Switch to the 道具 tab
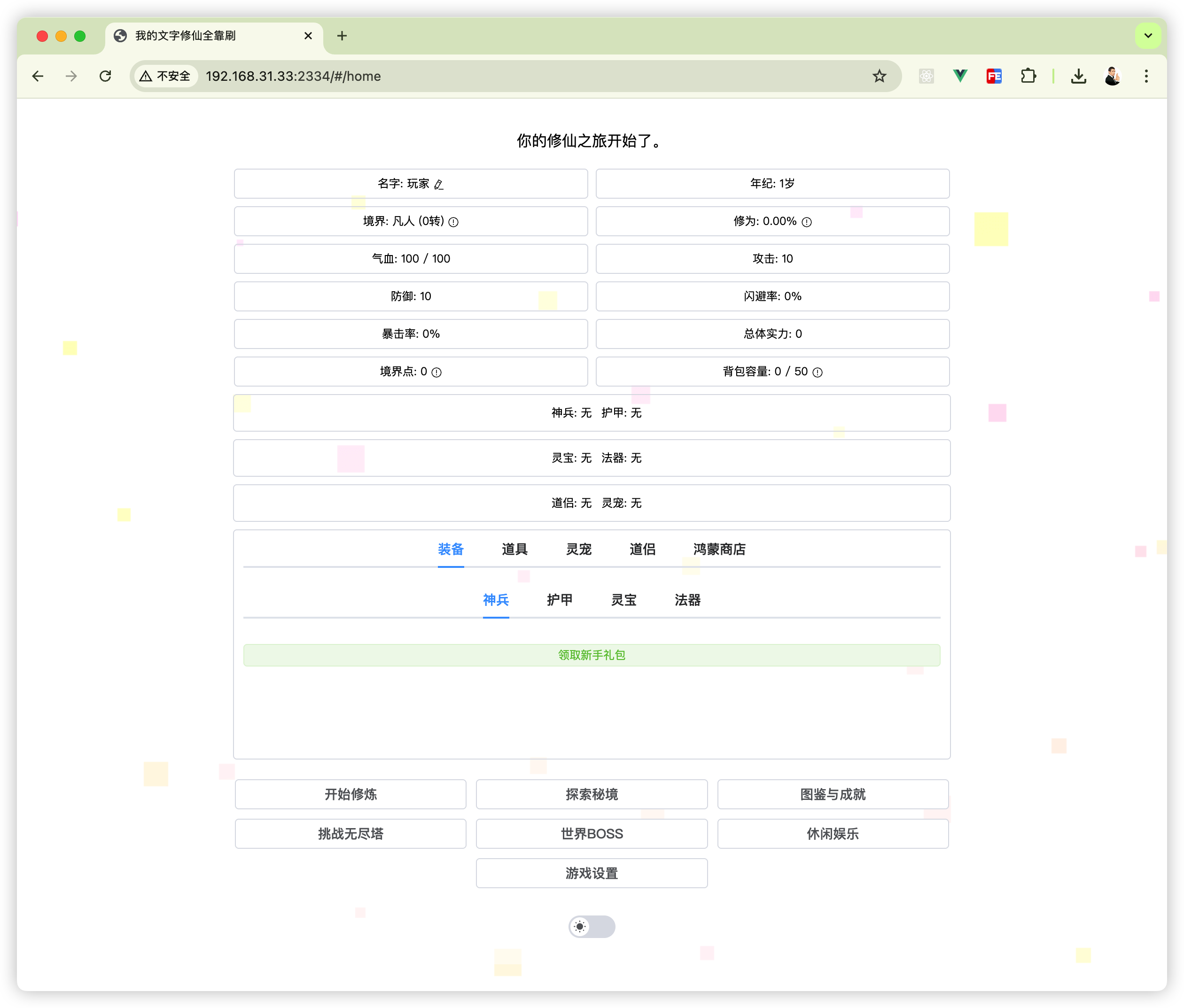Image resolution: width=1184 pixels, height=1008 pixels. (x=514, y=549)
